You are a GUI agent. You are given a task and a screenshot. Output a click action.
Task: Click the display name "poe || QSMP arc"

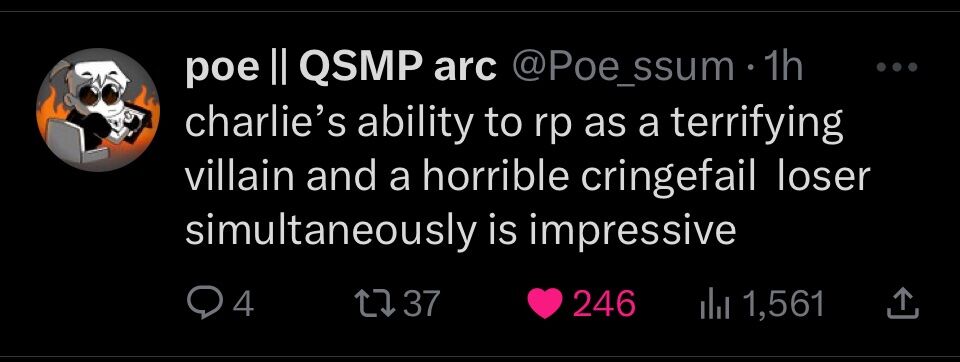[x=341, y=69]
